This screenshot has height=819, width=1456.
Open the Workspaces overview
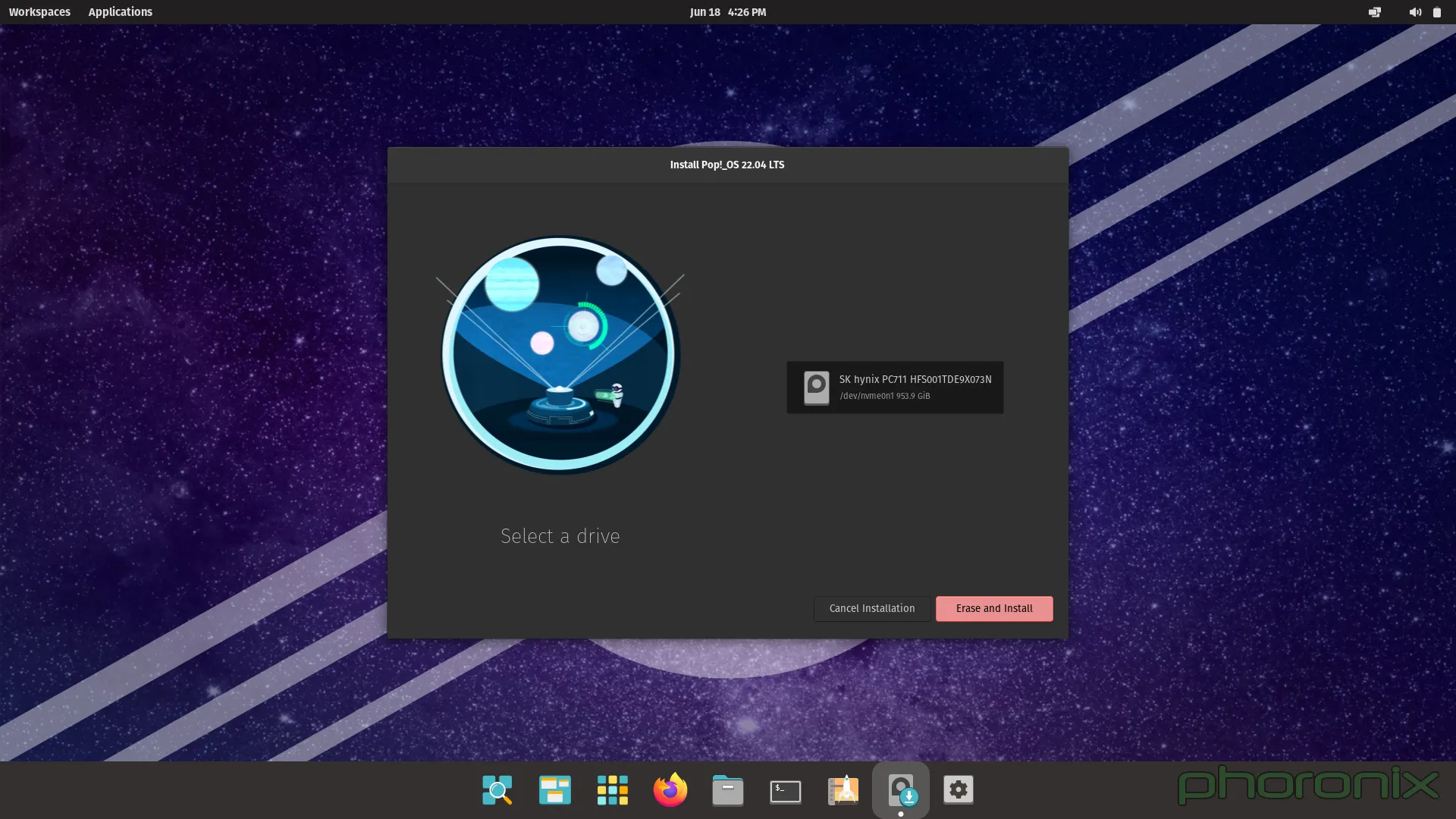tap(39, 12)
